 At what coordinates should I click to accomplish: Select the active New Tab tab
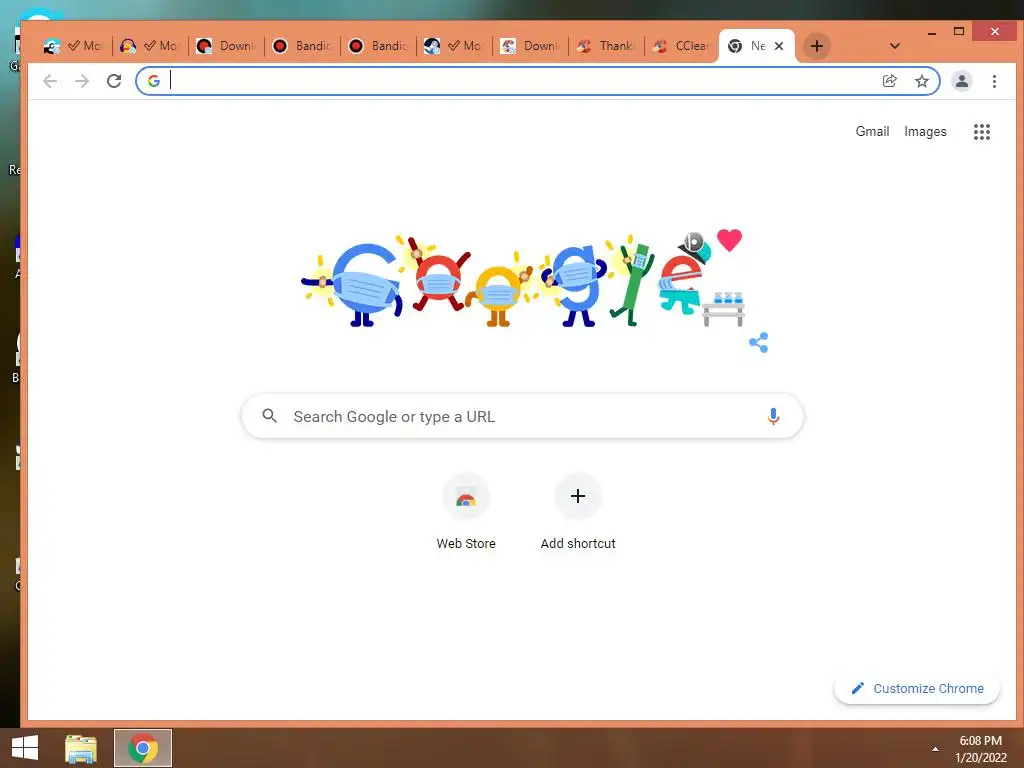757,46
